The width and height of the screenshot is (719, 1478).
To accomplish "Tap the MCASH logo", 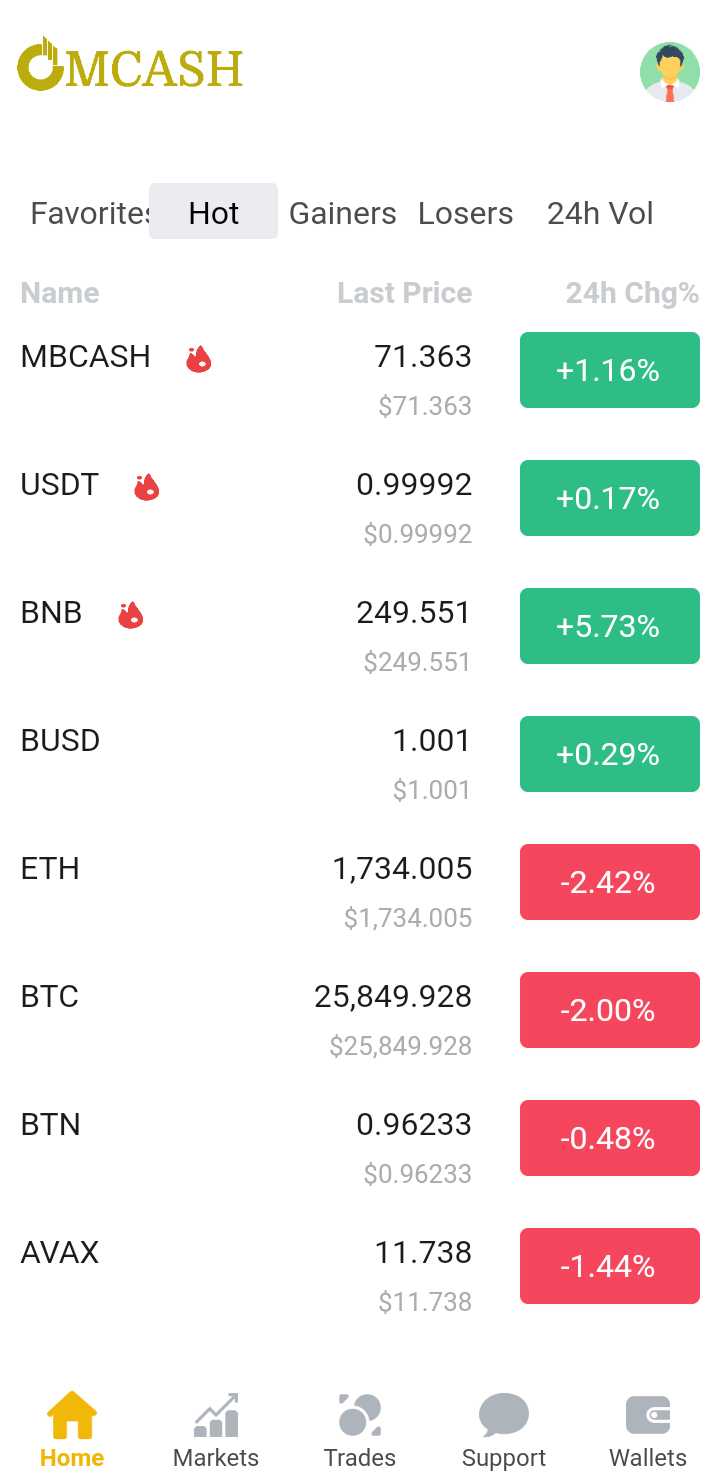I will point(130,66).
